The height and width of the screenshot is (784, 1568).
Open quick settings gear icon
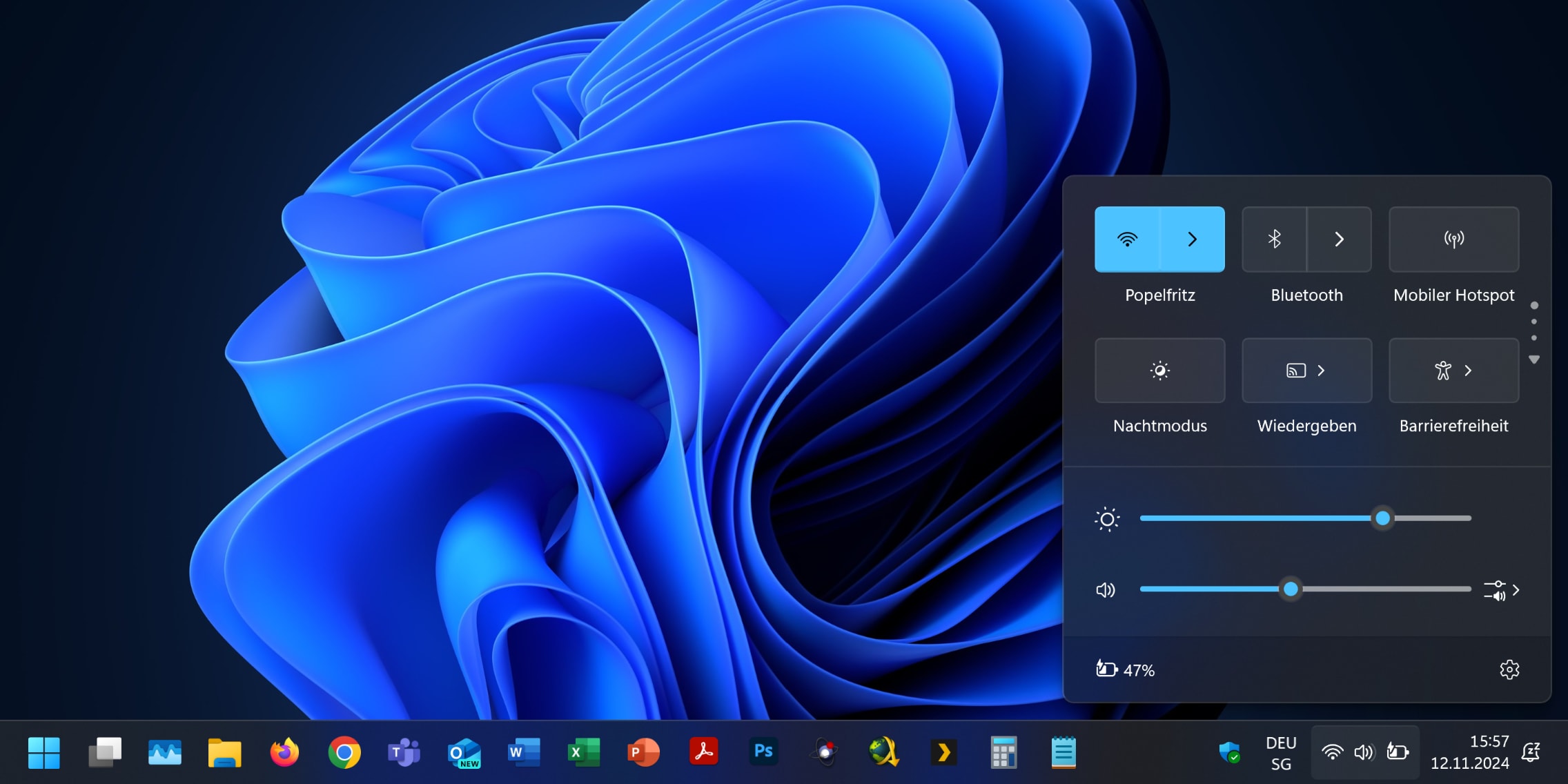[1509, 669]
